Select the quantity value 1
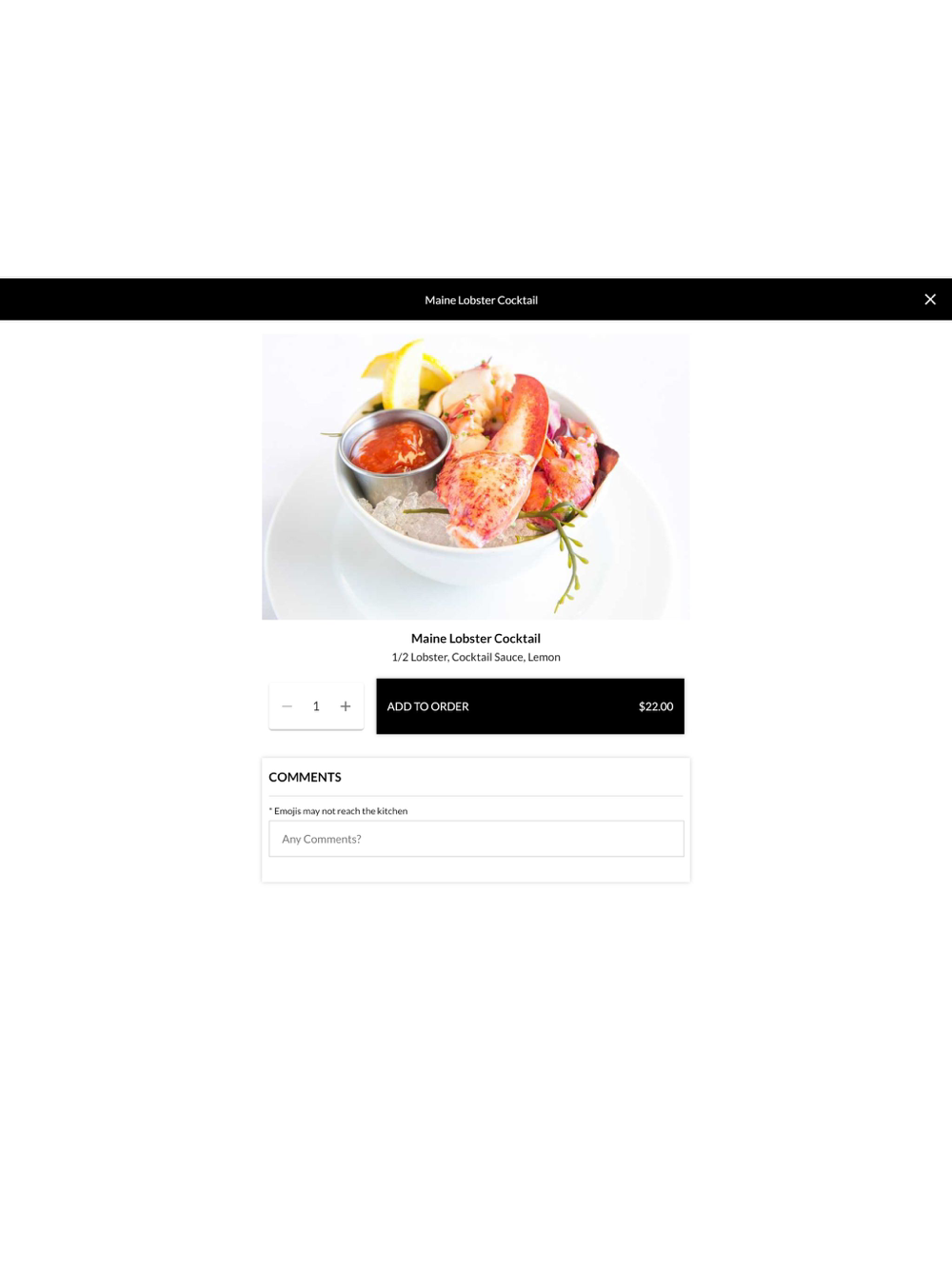This screenshot has width=952, height=1270. click(x=316, y=706)
